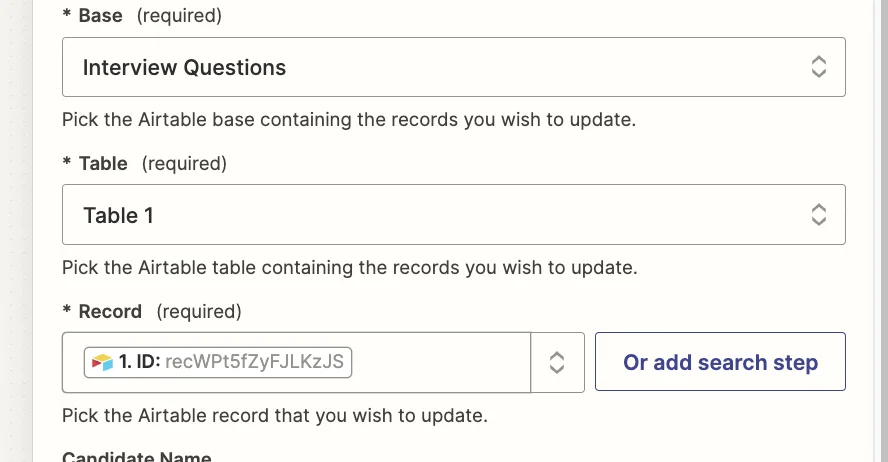This screenshot has width=888, height=462.
Task: Click empty space after the record pill
Action: [440, 362]
